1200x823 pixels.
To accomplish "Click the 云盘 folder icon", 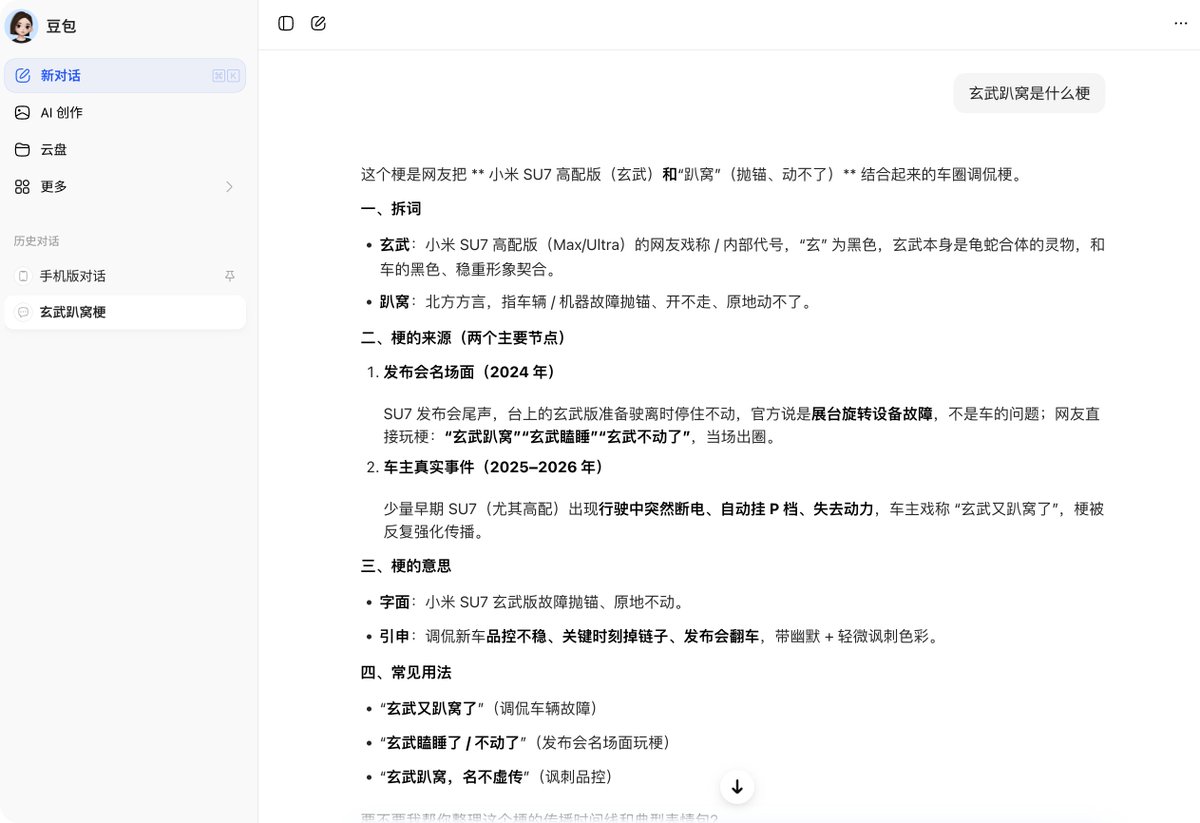I will [x=23, y=150].
